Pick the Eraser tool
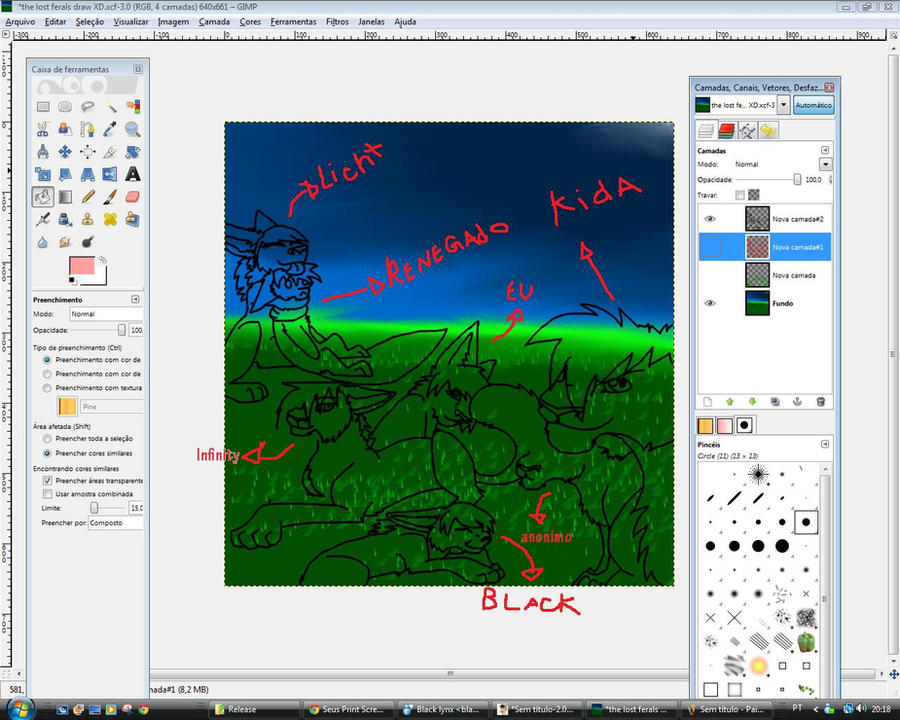900x720 pixels. click(133, 197)
